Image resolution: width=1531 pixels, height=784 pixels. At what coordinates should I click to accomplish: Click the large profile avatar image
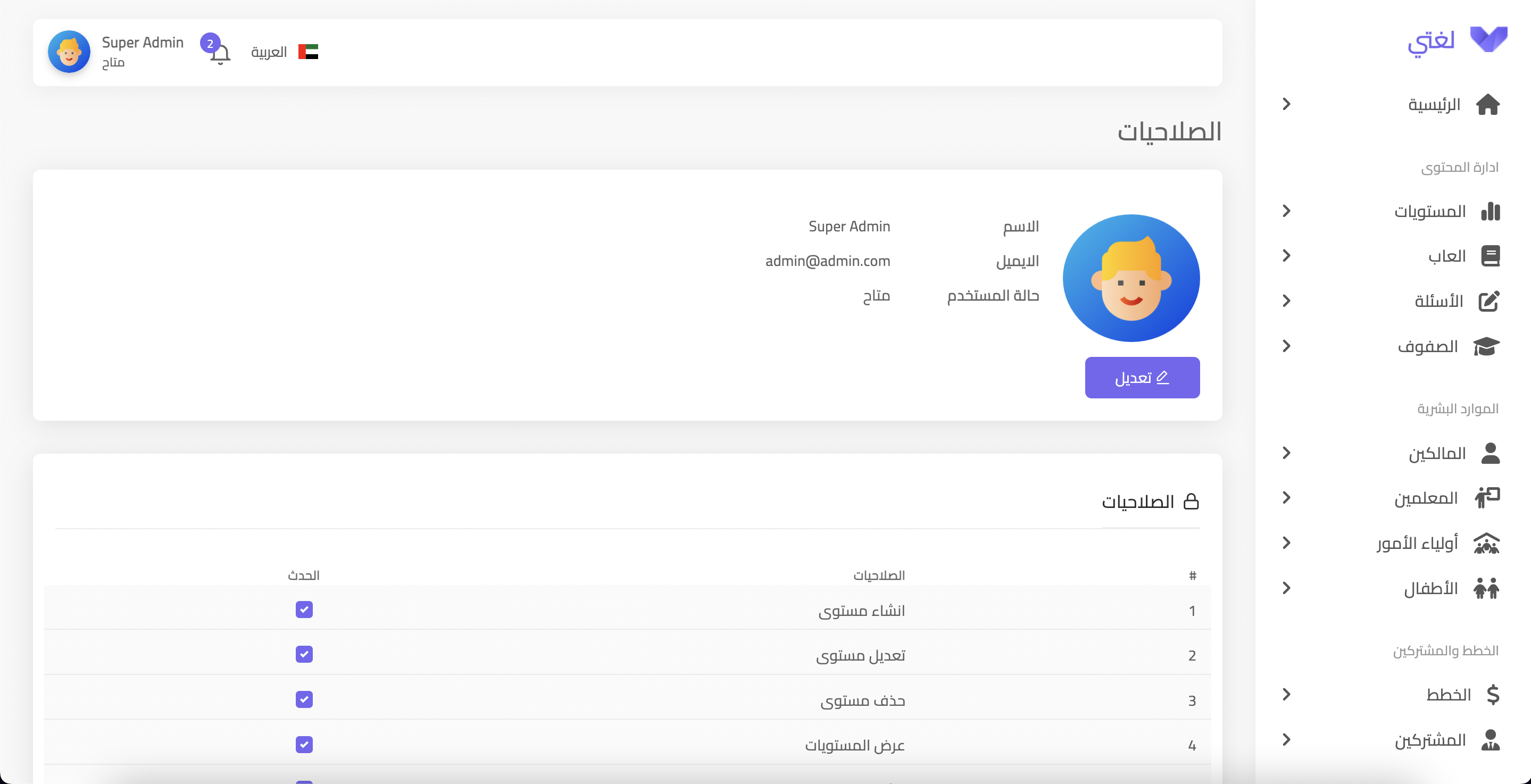tap(1130, 278)
